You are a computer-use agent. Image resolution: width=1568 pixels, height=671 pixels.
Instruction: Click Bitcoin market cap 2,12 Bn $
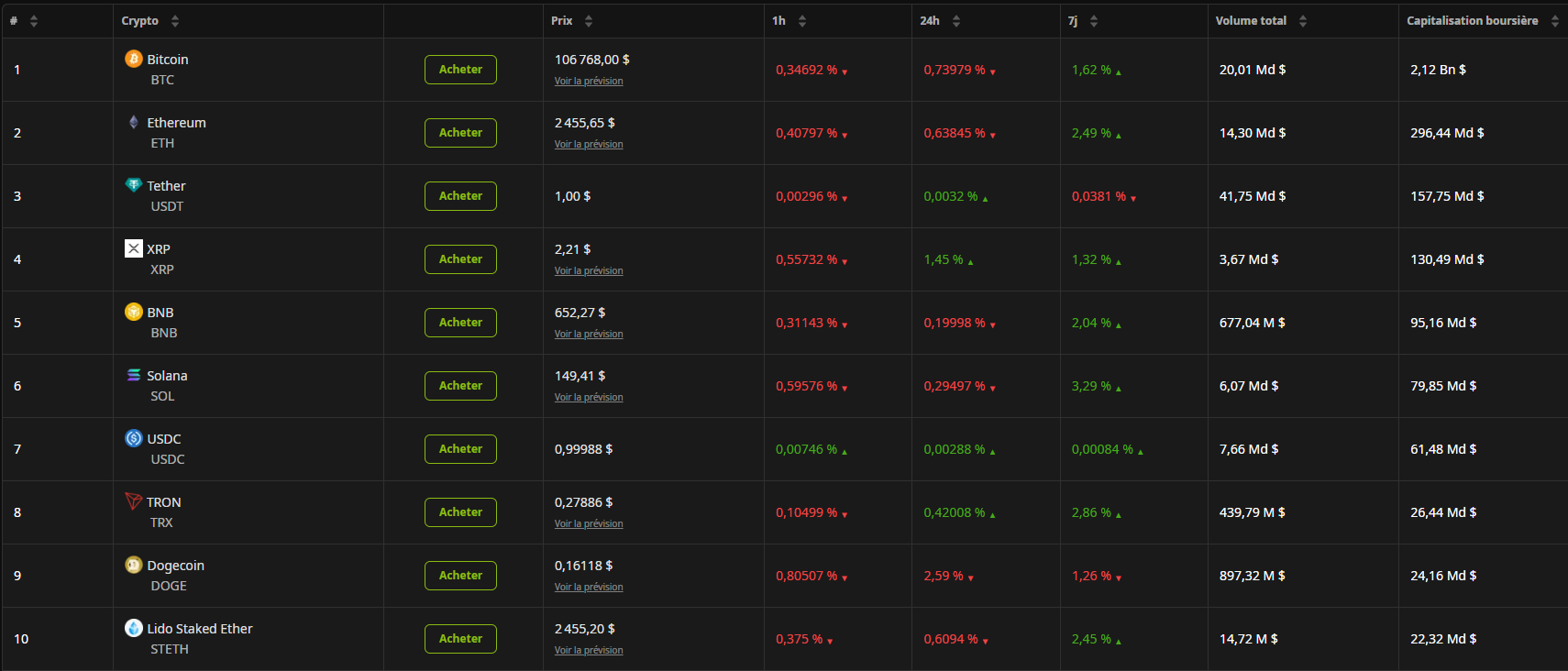(1438, 70)
